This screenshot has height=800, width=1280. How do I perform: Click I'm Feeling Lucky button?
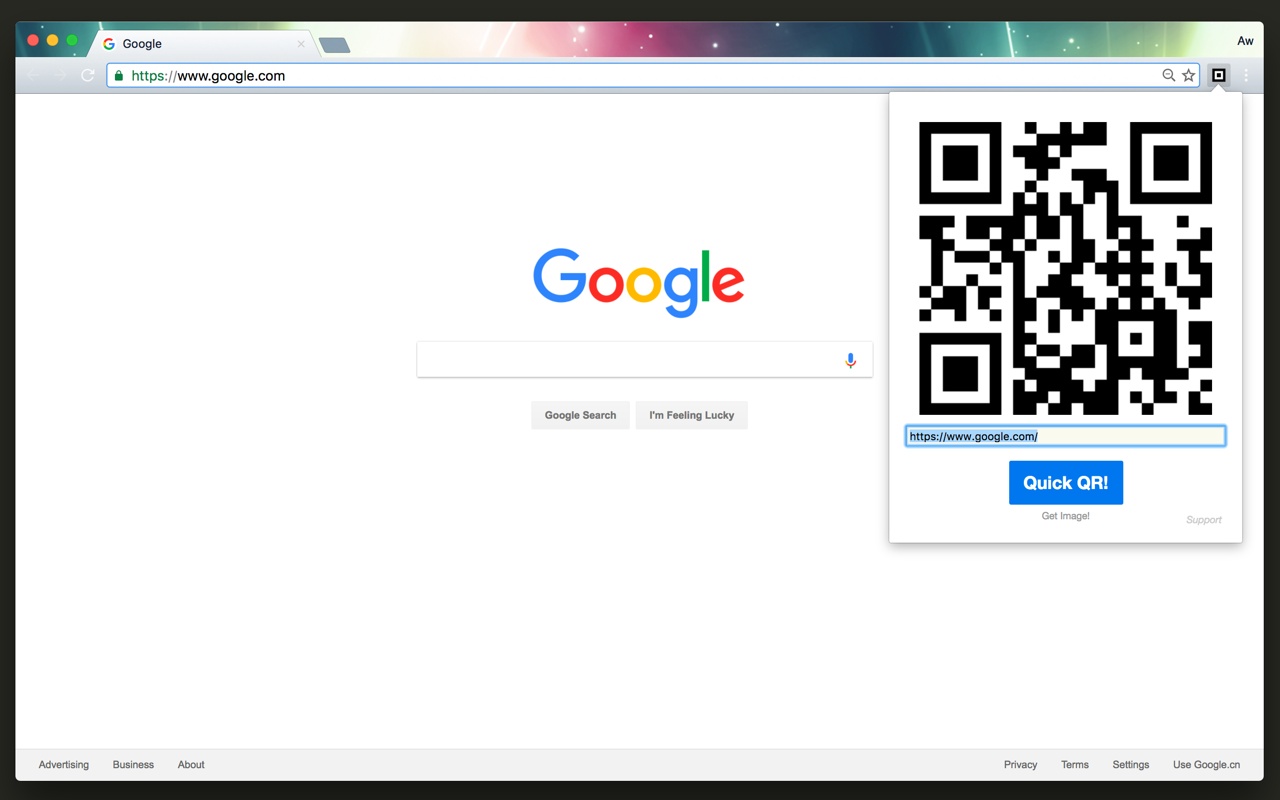tap(692, 415)
